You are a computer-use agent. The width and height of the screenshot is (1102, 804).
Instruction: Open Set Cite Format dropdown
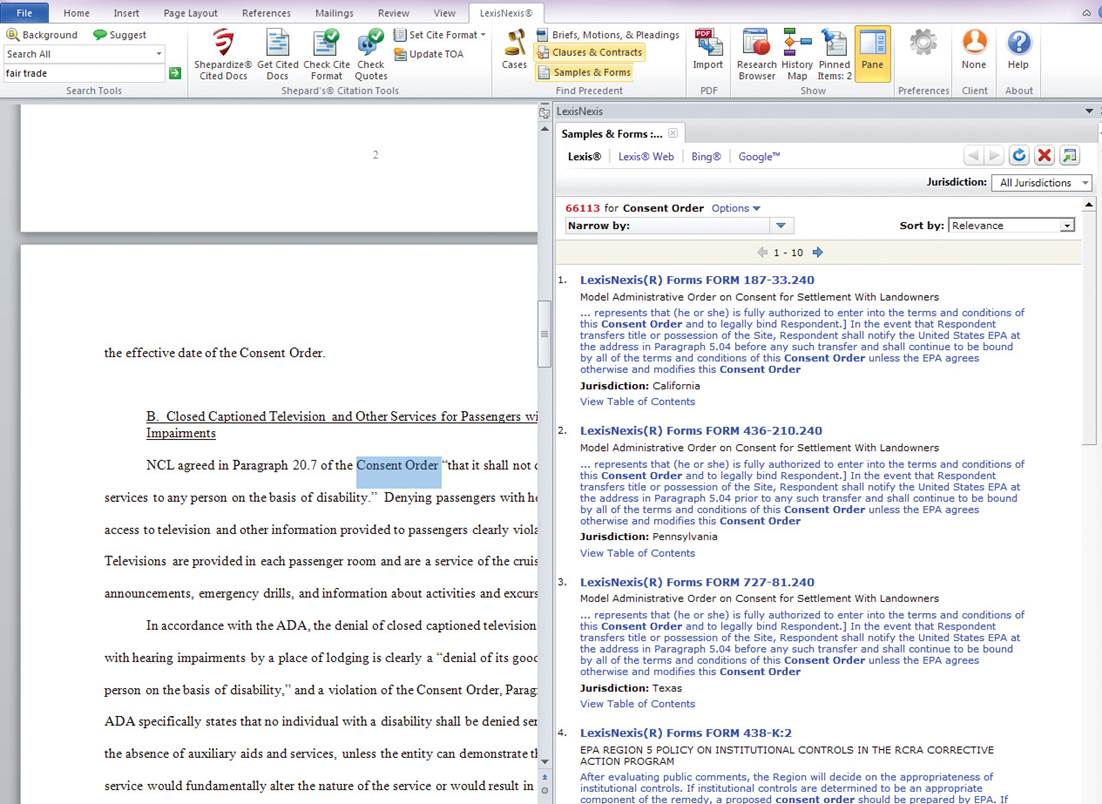tap(440, 34)
